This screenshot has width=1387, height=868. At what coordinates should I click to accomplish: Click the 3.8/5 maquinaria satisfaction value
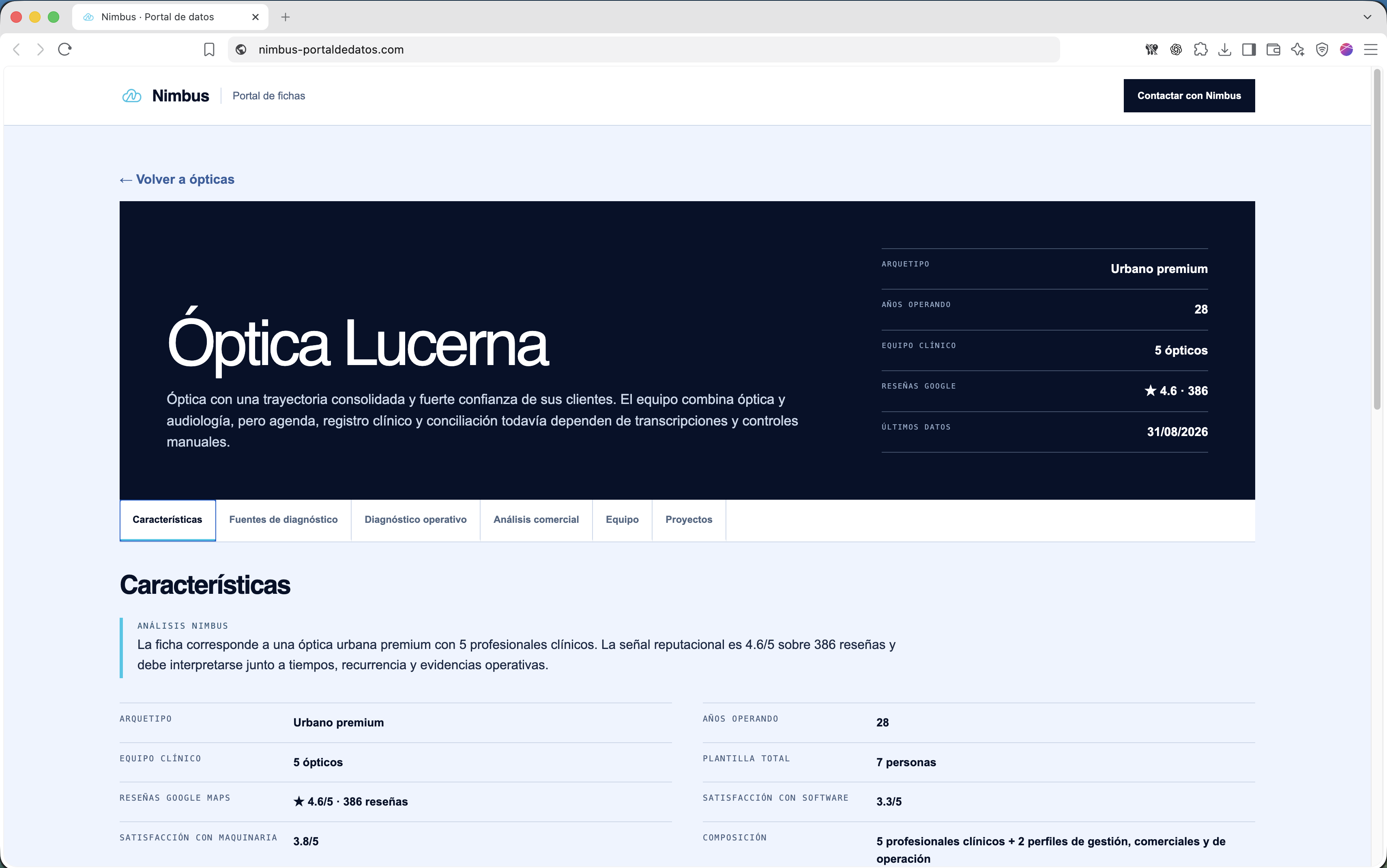306,842
